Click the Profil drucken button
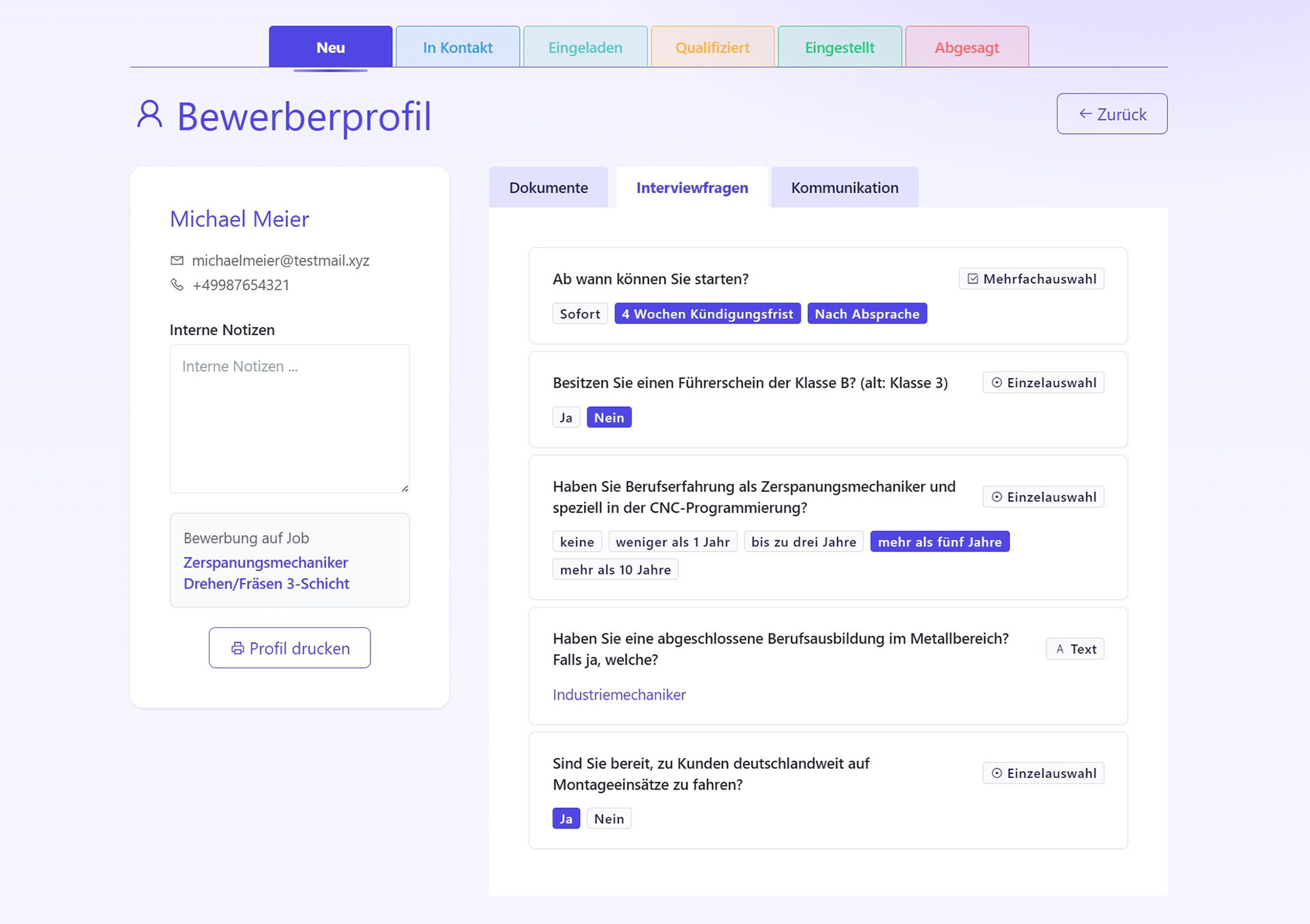The height and width of the screenshot is (924, 1310). click(x=289, y=648)
